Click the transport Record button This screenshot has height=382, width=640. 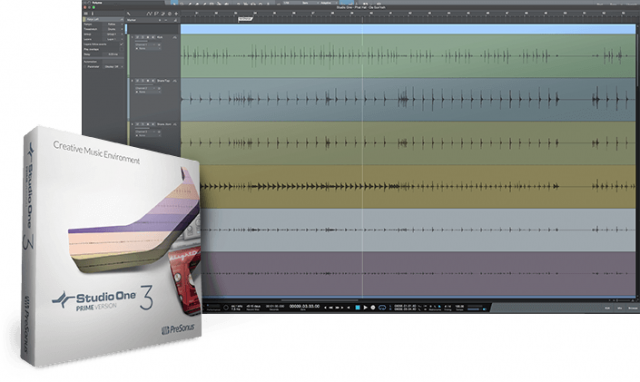click(373, 307)
